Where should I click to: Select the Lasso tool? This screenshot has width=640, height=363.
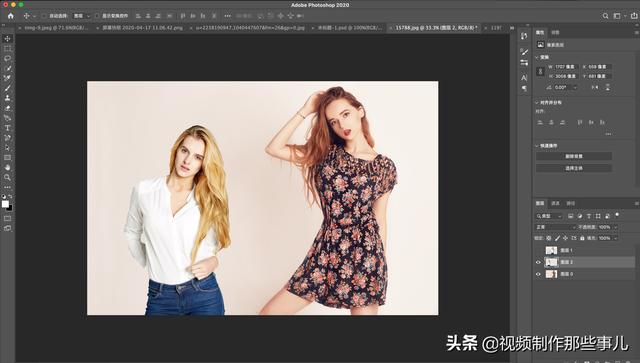[x=7, y=58]
